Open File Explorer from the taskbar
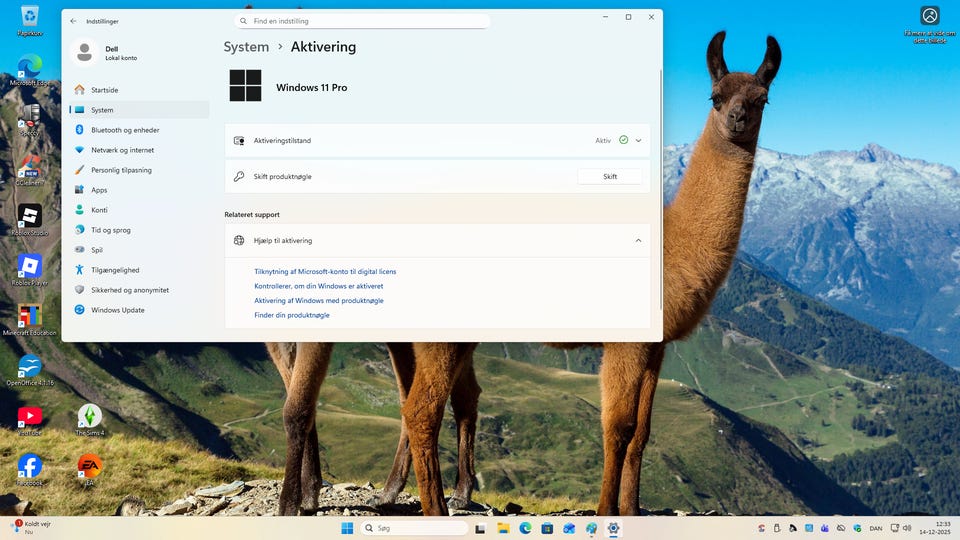 click(x=503, y=528)
